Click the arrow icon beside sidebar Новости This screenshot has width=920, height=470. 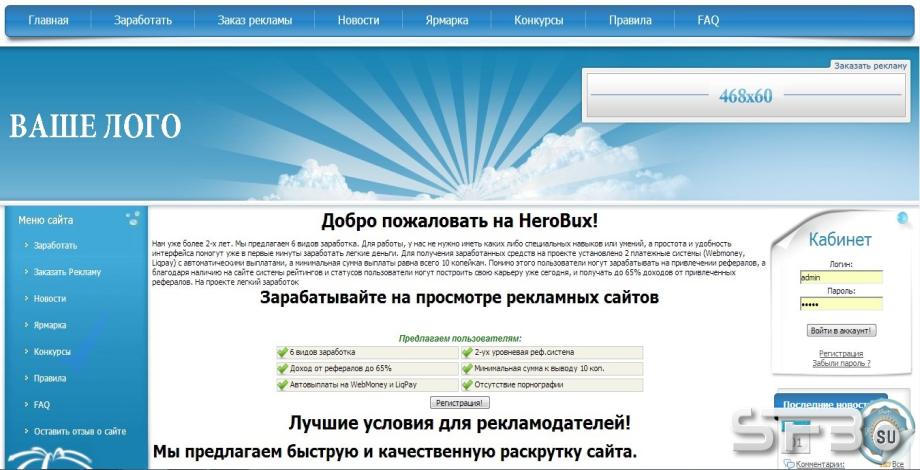pyautogui.click(x=26, y=298)
